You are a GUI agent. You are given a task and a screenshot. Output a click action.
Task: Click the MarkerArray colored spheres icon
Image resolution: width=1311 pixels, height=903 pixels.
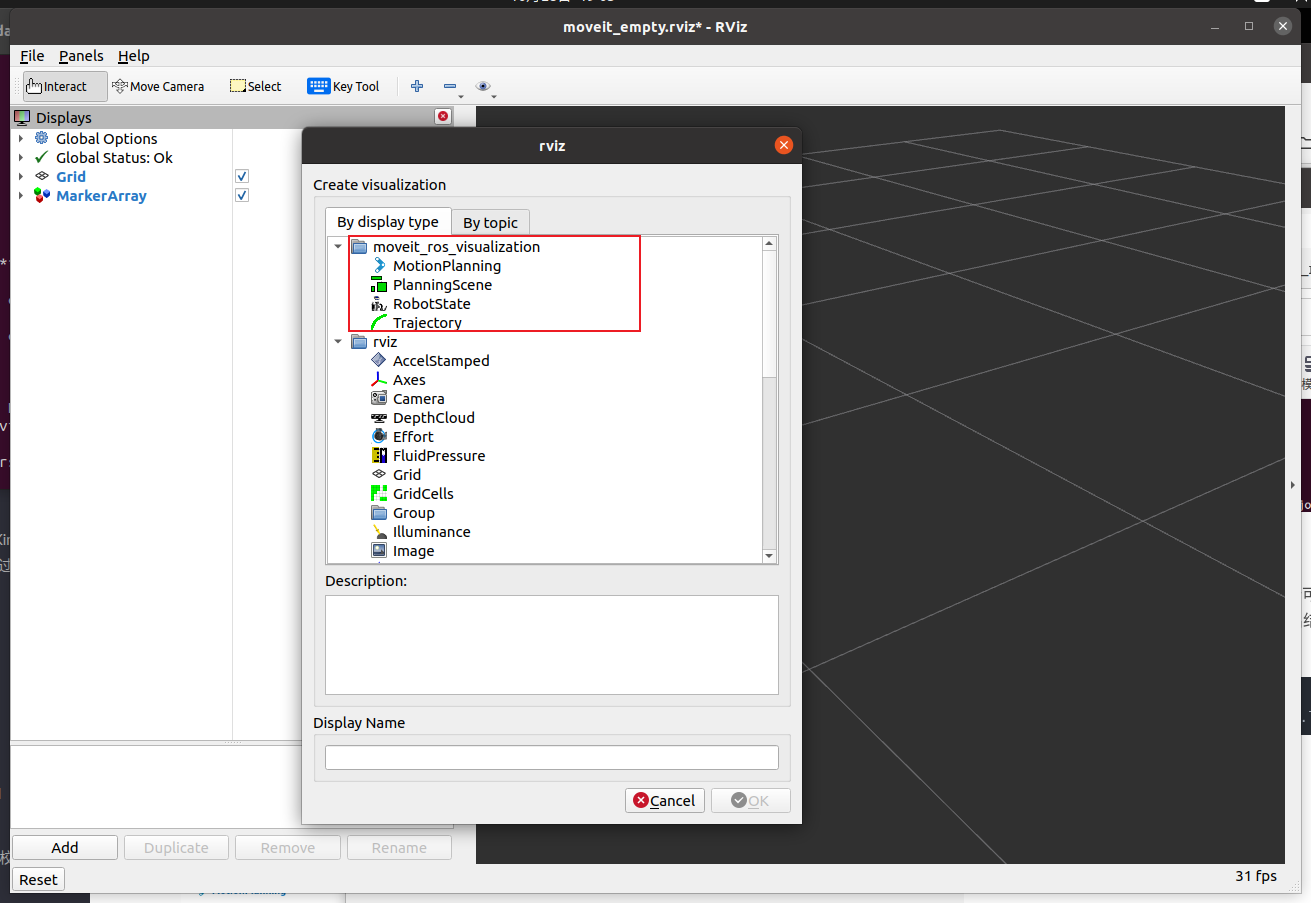(x=41, y=195)
